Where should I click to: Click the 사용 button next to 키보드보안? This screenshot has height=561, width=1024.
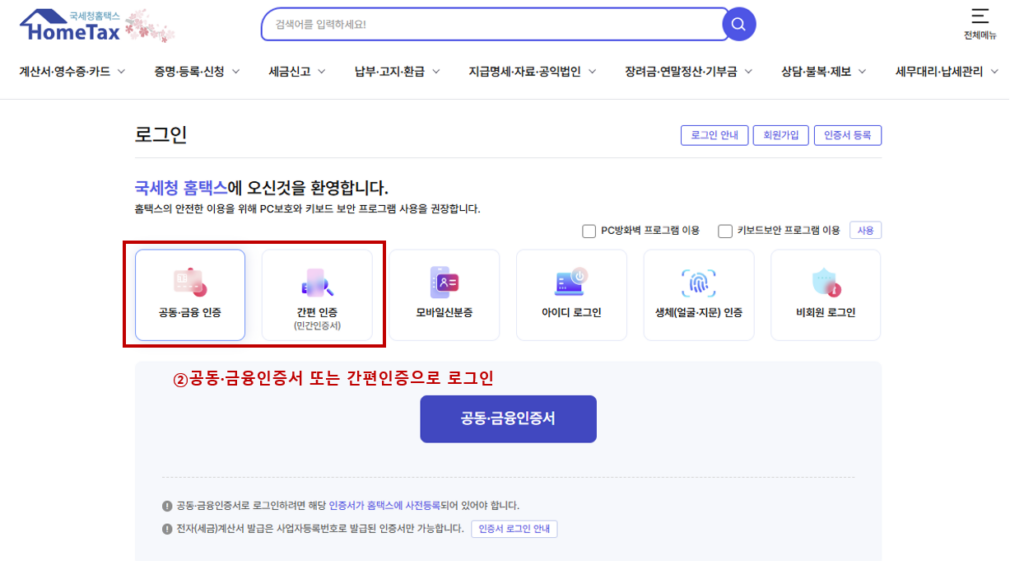pos(865,231)
